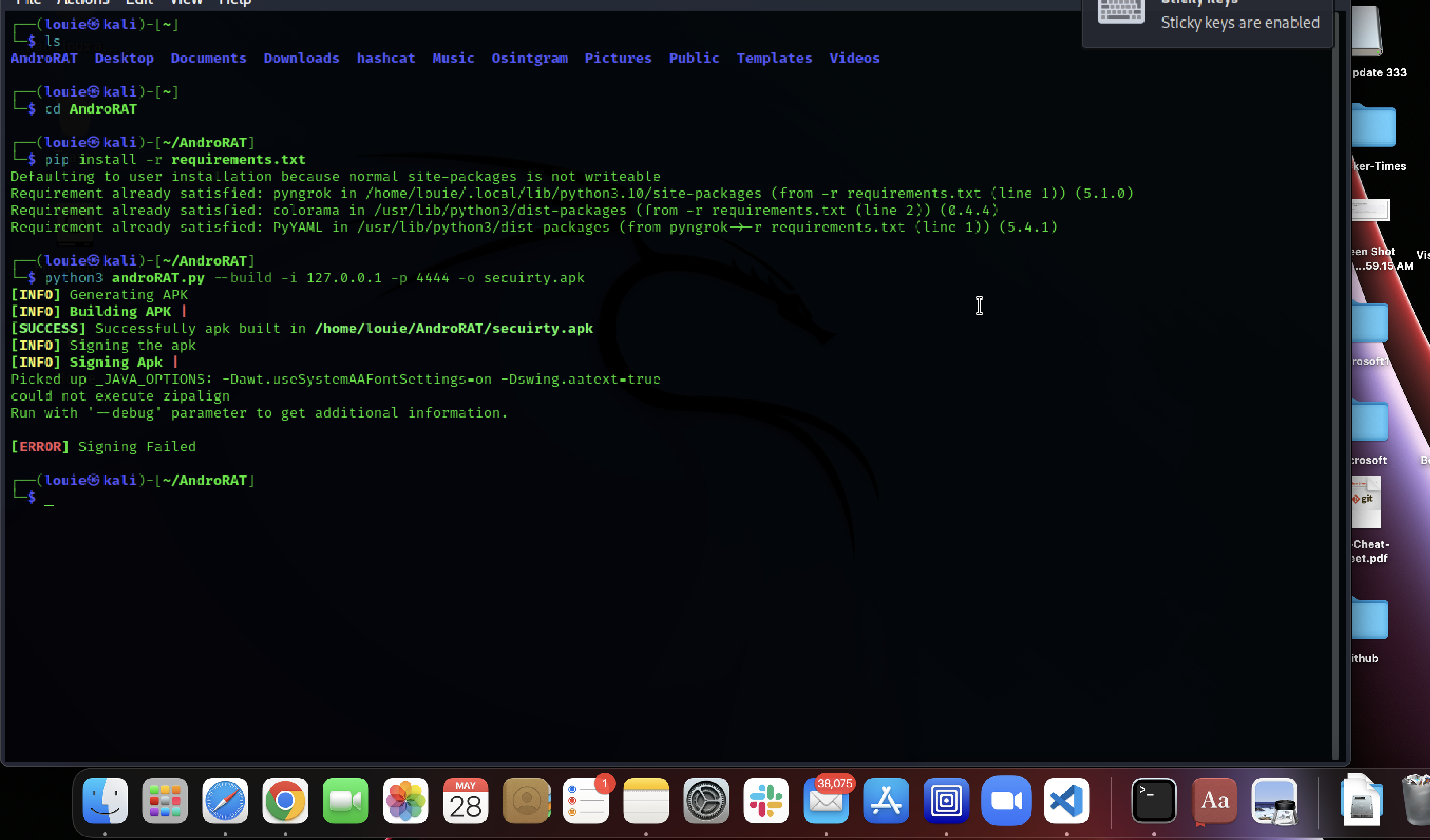The image size is (1430, 840).
Task: Open the Dictionary app from the Dock
Action: click(x=1215, y=801)
